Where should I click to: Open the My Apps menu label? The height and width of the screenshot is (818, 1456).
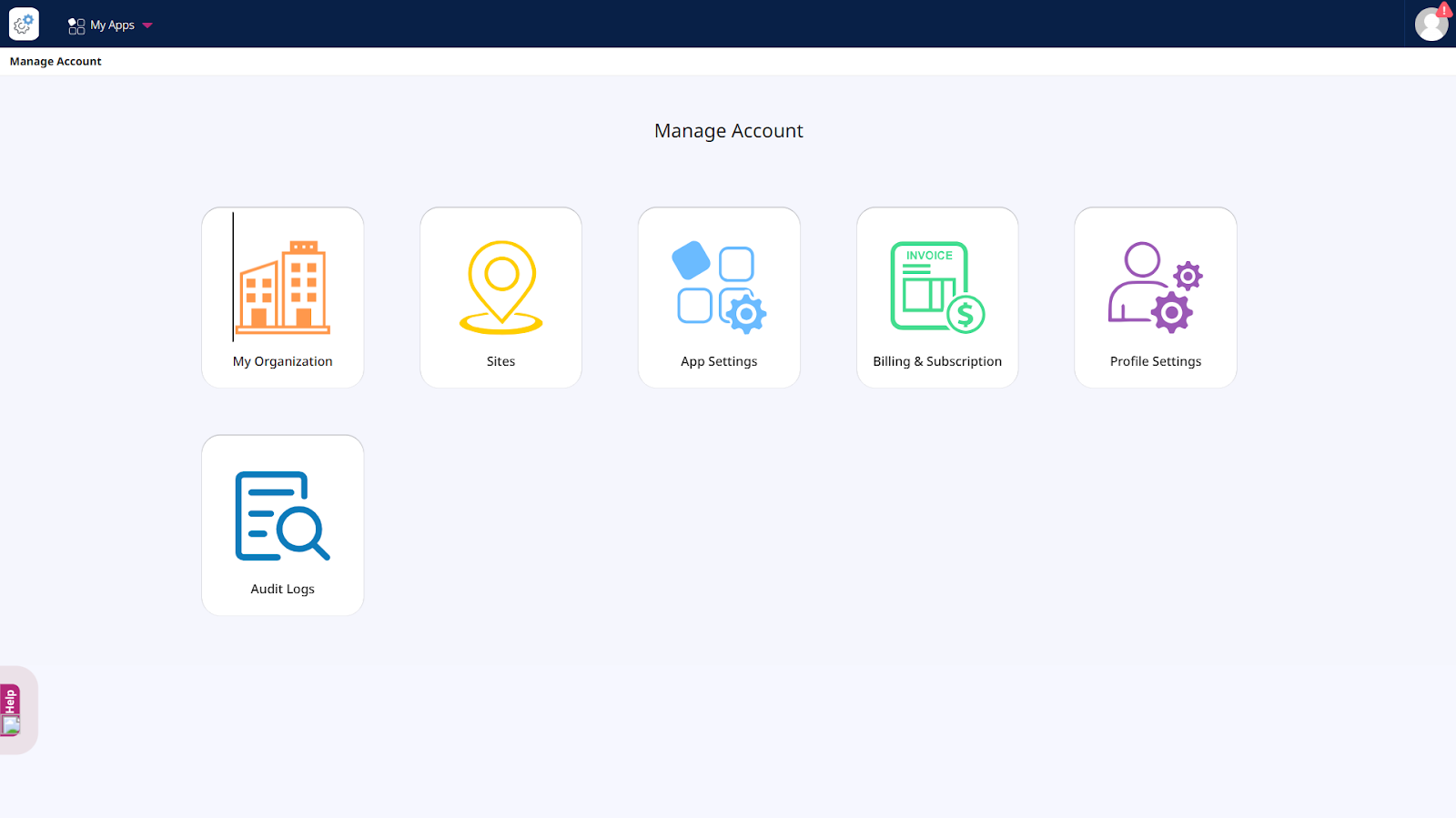click(x=112, y=25)
